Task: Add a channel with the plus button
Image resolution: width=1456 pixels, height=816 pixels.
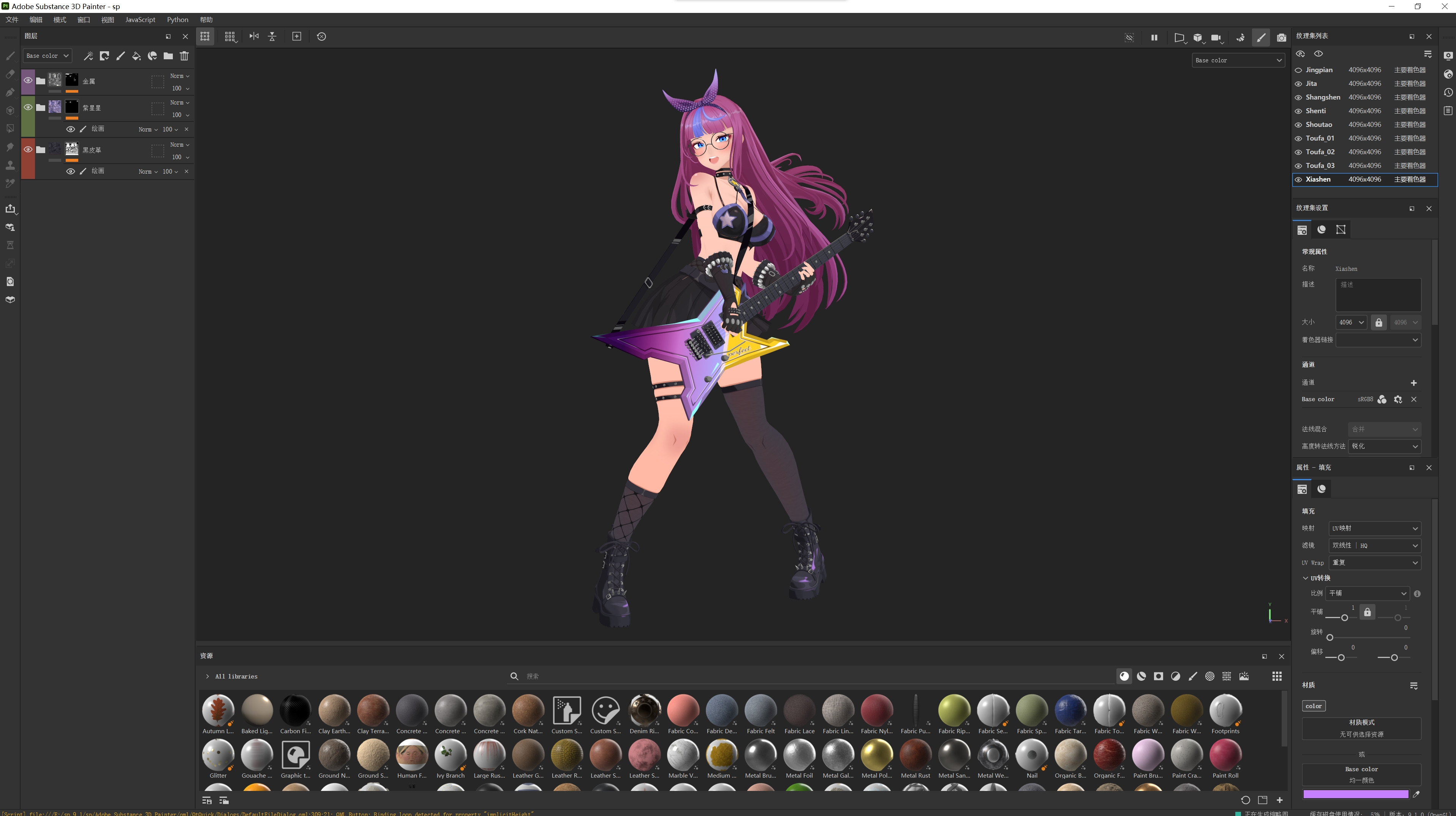Action: pyautogui.click(x=1413, y=383)
